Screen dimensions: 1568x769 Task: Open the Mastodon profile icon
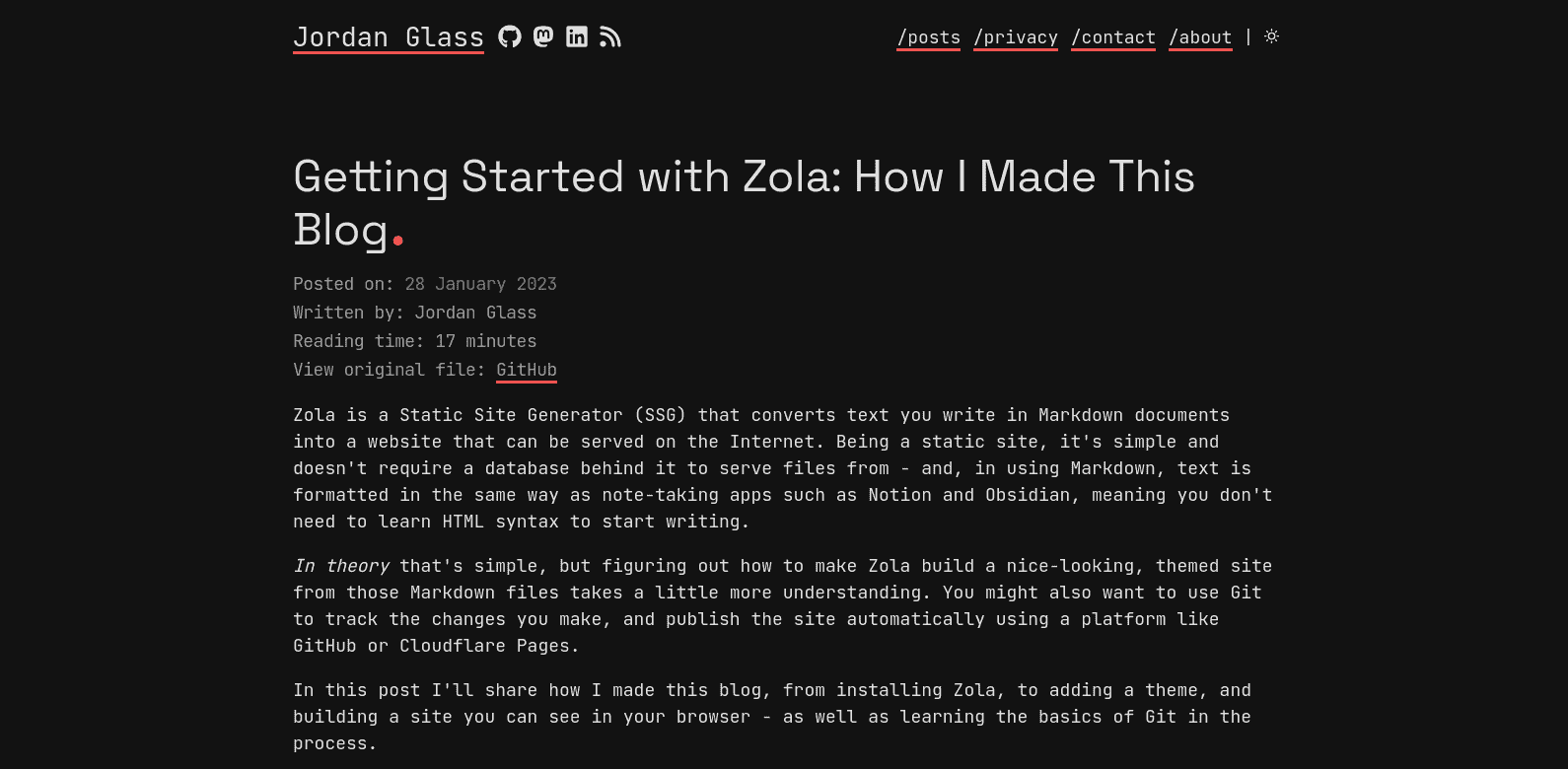[x=543, y=36]
